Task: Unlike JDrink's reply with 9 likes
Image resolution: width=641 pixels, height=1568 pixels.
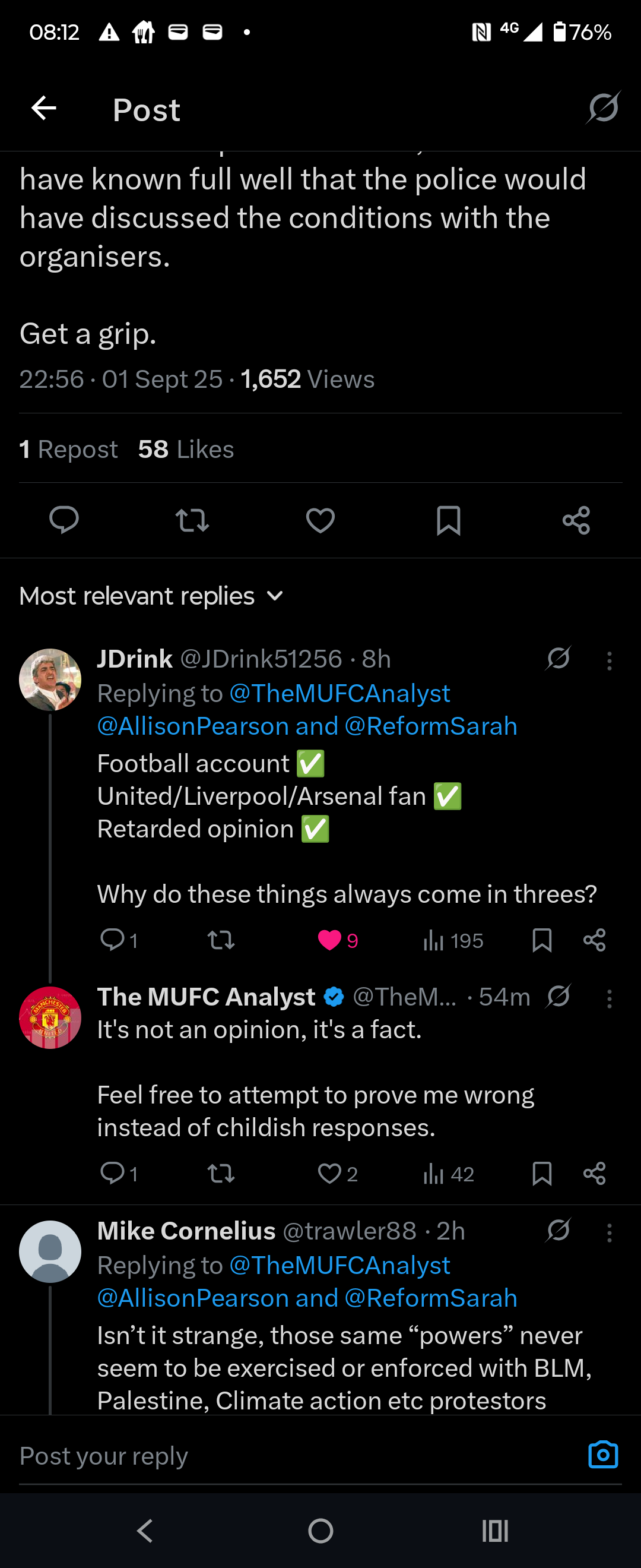Action: 330,940
